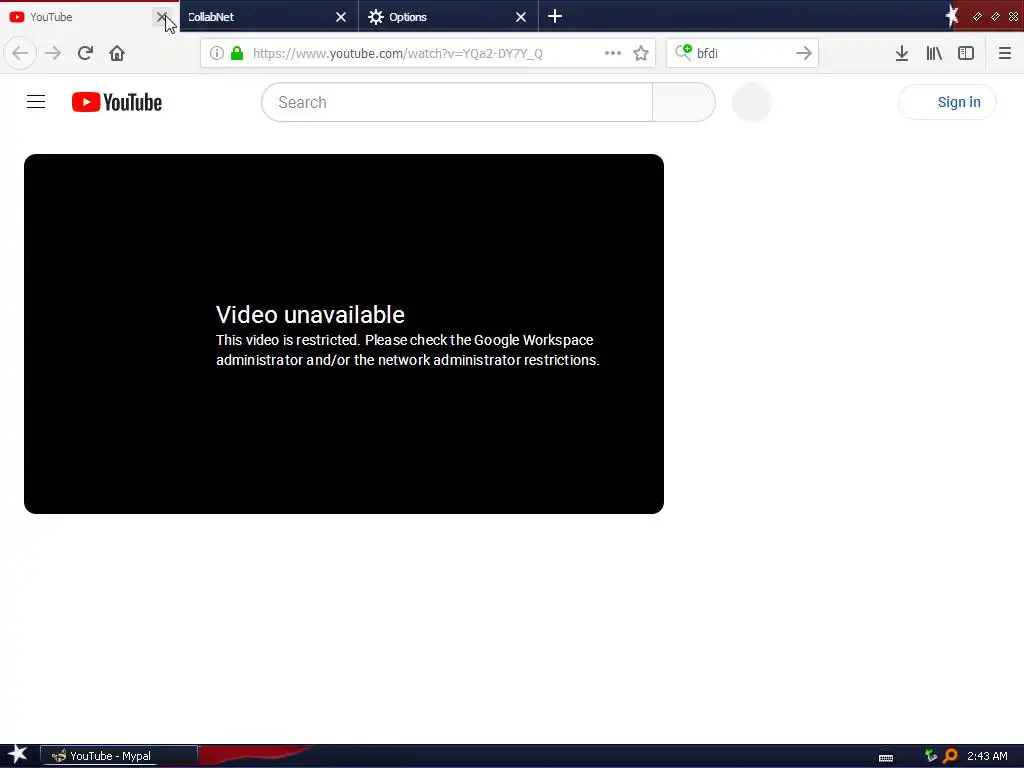
Task: Open a new tab
Action: pos(554,16)
